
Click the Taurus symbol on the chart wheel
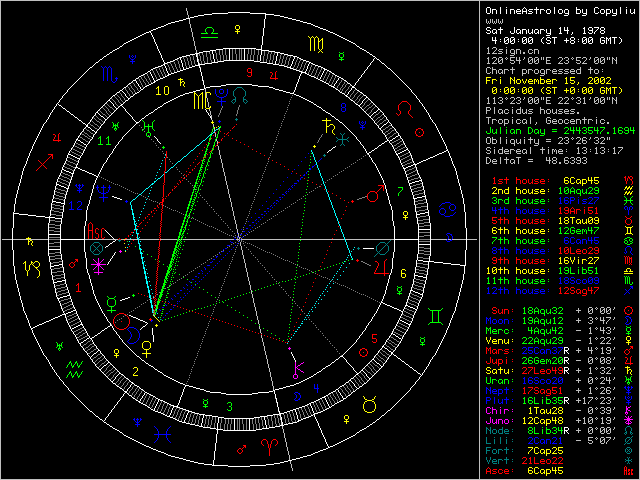[x=368, y=403]
